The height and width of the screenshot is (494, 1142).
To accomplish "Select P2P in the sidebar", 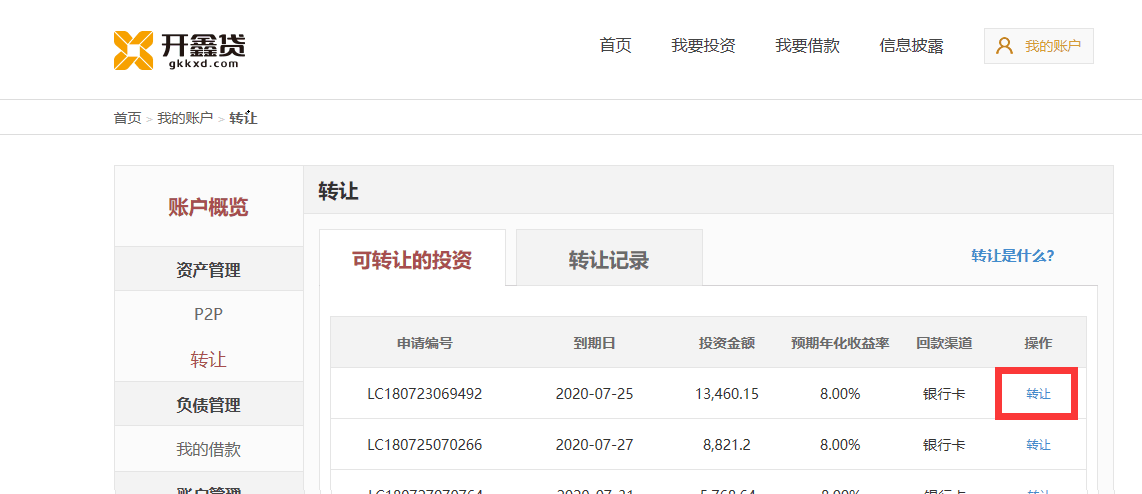I will (x=208, y=314).
